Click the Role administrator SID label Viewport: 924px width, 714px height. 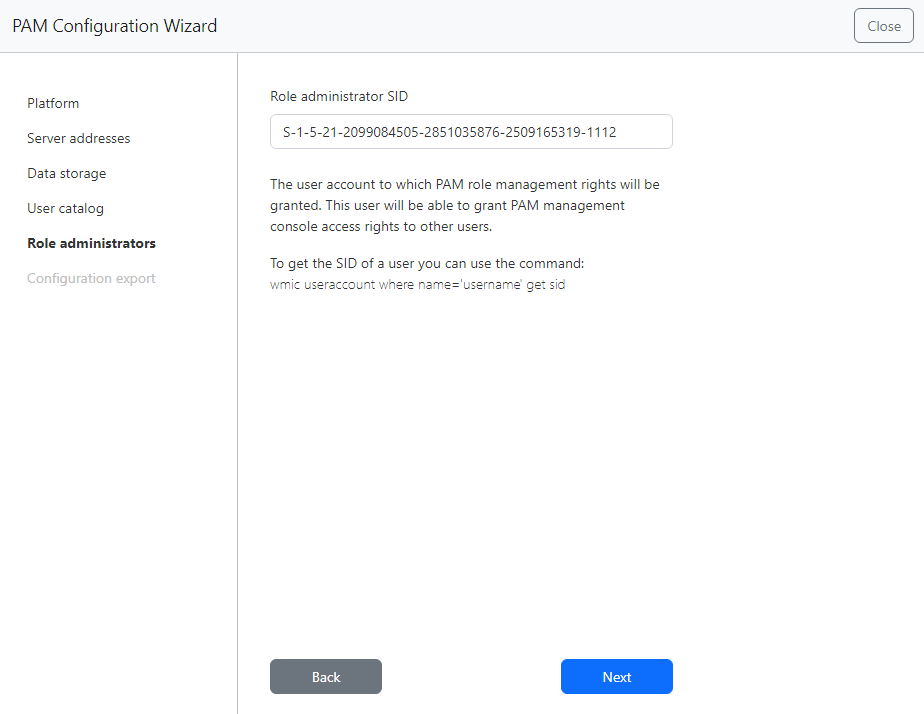tap(339, 97)
